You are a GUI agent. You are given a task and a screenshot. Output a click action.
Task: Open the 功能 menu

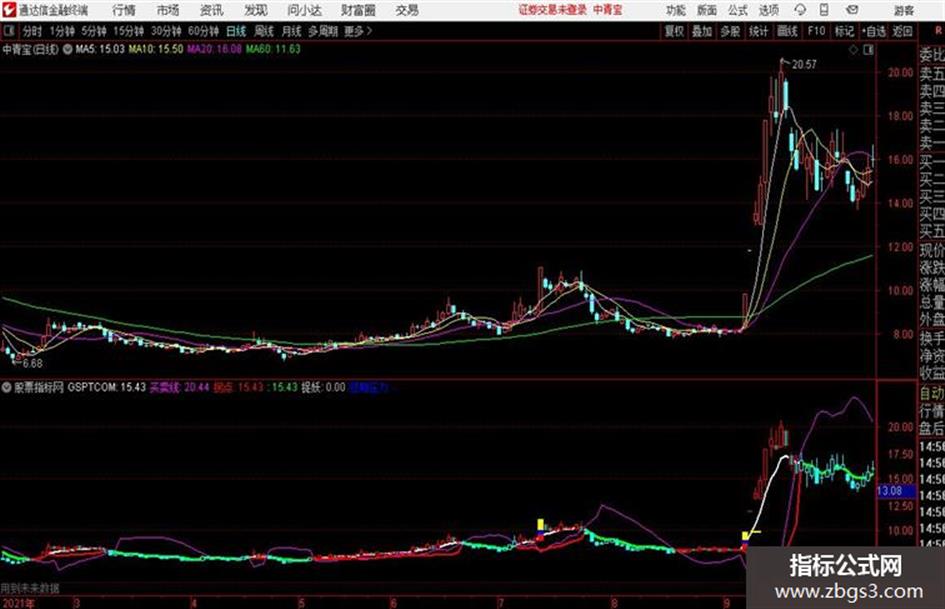tap(676, 10)
